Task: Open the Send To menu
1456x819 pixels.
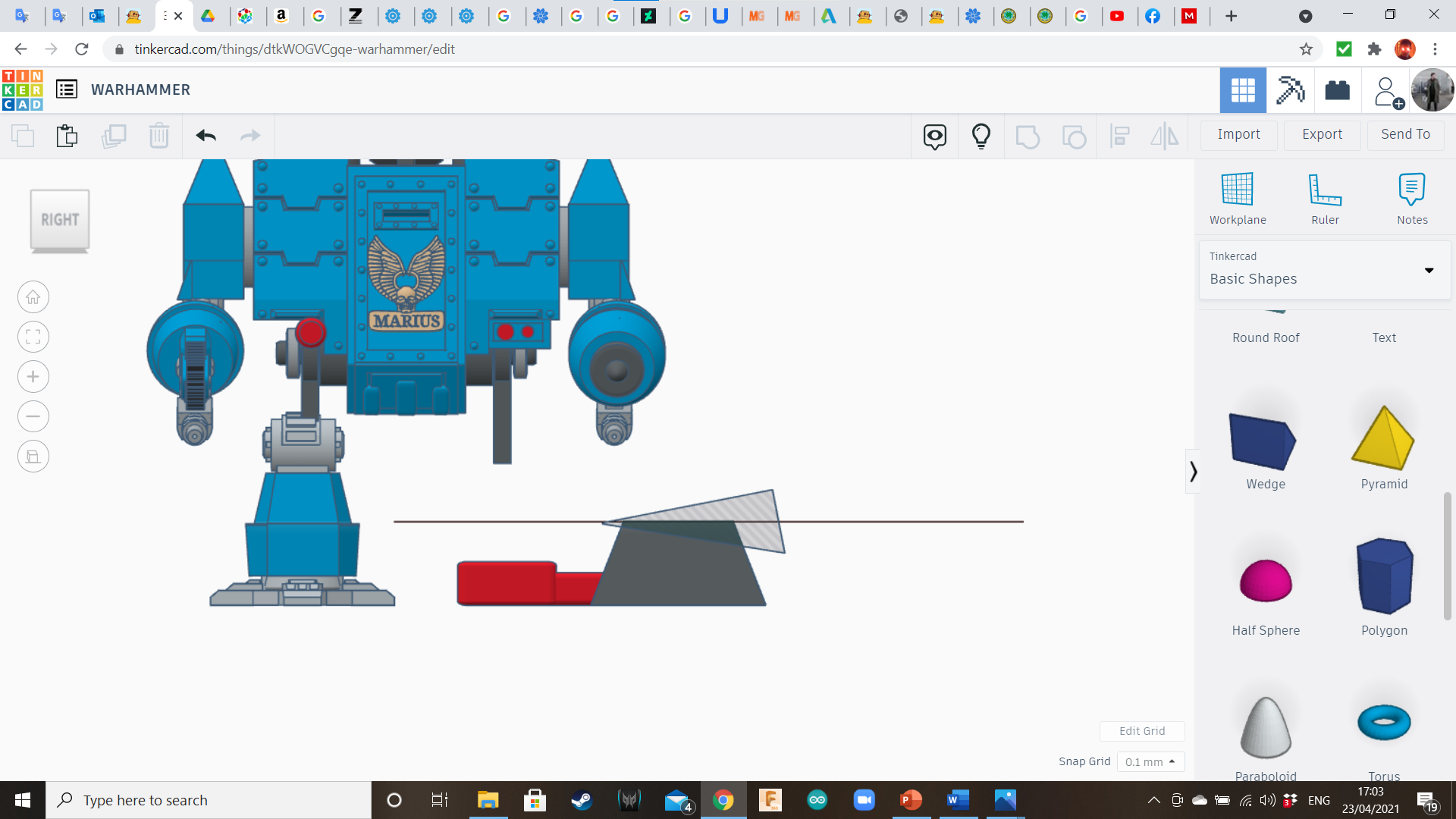Action: (x=1405, y=134)
